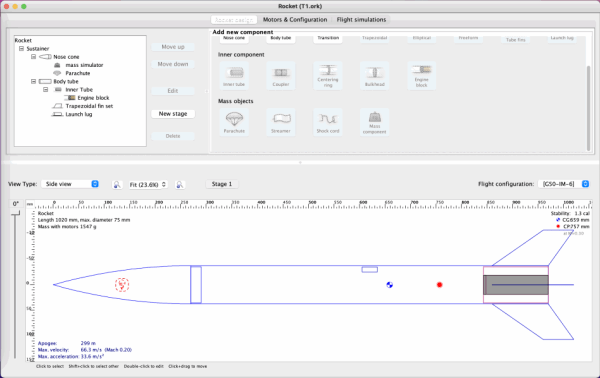Click the Parachute icon in component tree
The height and width of the screenshot is (378, 600).
(x=57, y=73)
